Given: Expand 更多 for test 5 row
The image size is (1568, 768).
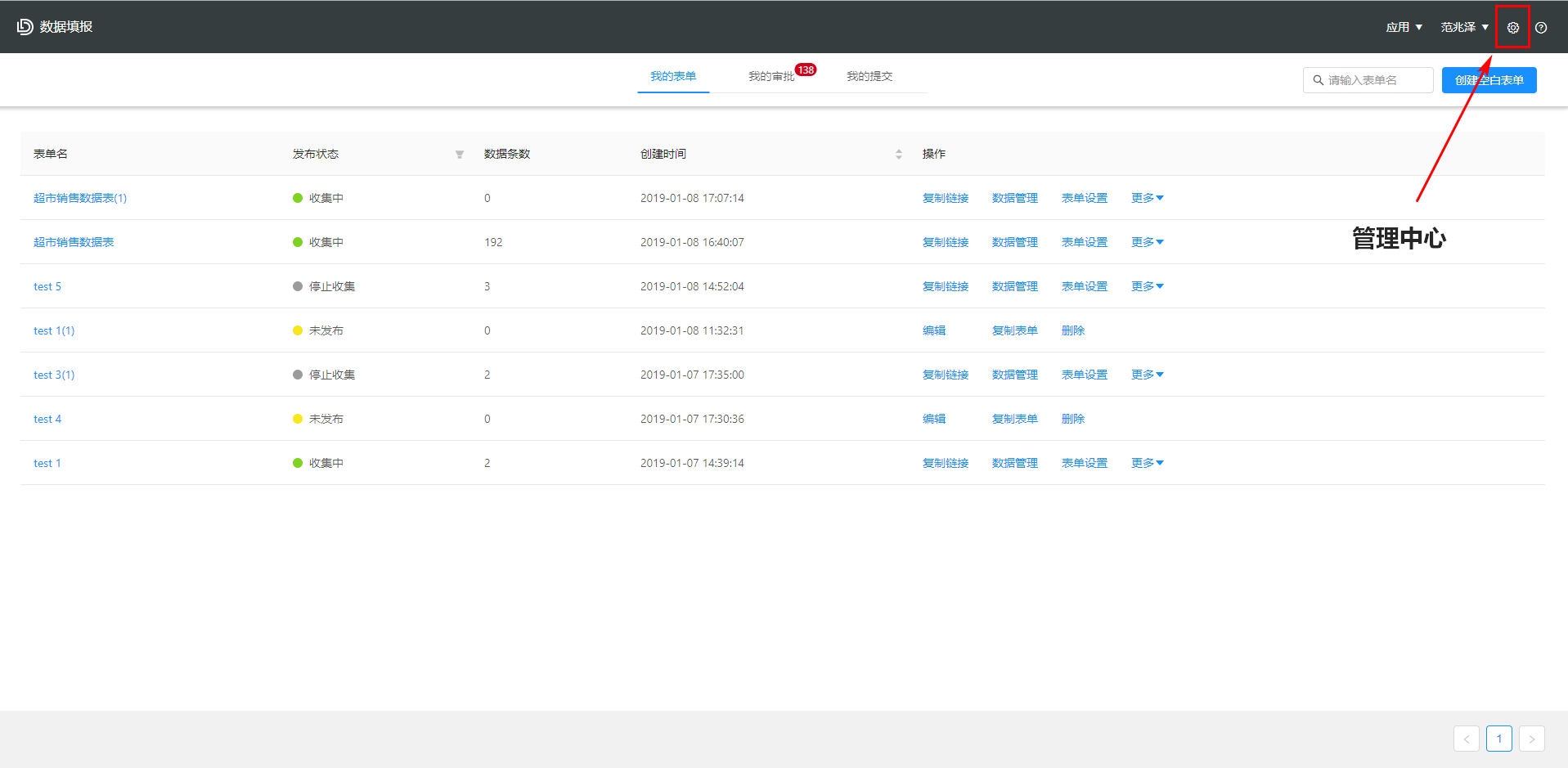Looking at the screenshot, I should 1147,286.
